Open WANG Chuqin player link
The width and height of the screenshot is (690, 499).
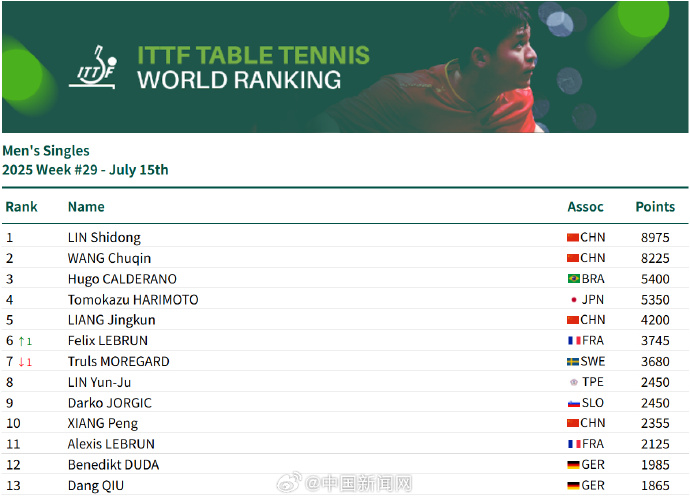(x=109, y=258)
